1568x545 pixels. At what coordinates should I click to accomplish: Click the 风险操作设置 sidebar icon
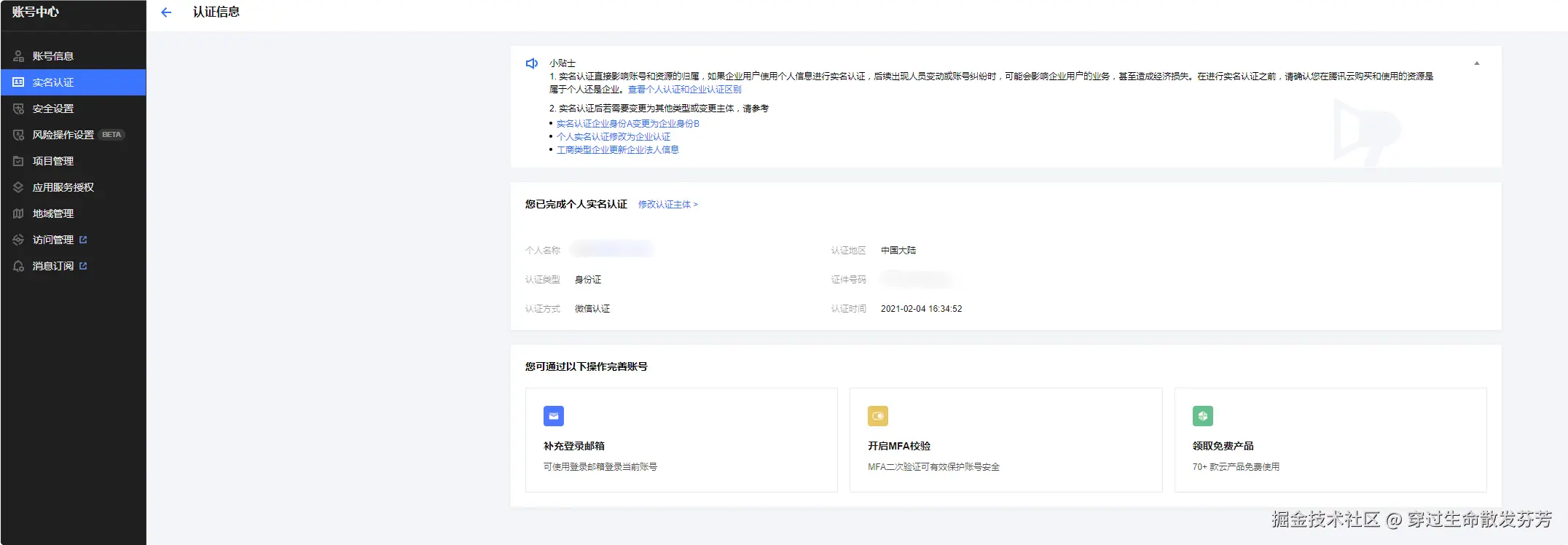19,135
